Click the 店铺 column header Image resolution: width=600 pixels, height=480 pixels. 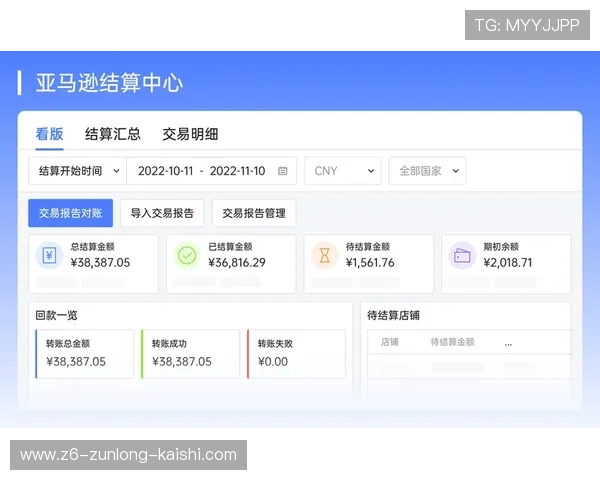390,342
